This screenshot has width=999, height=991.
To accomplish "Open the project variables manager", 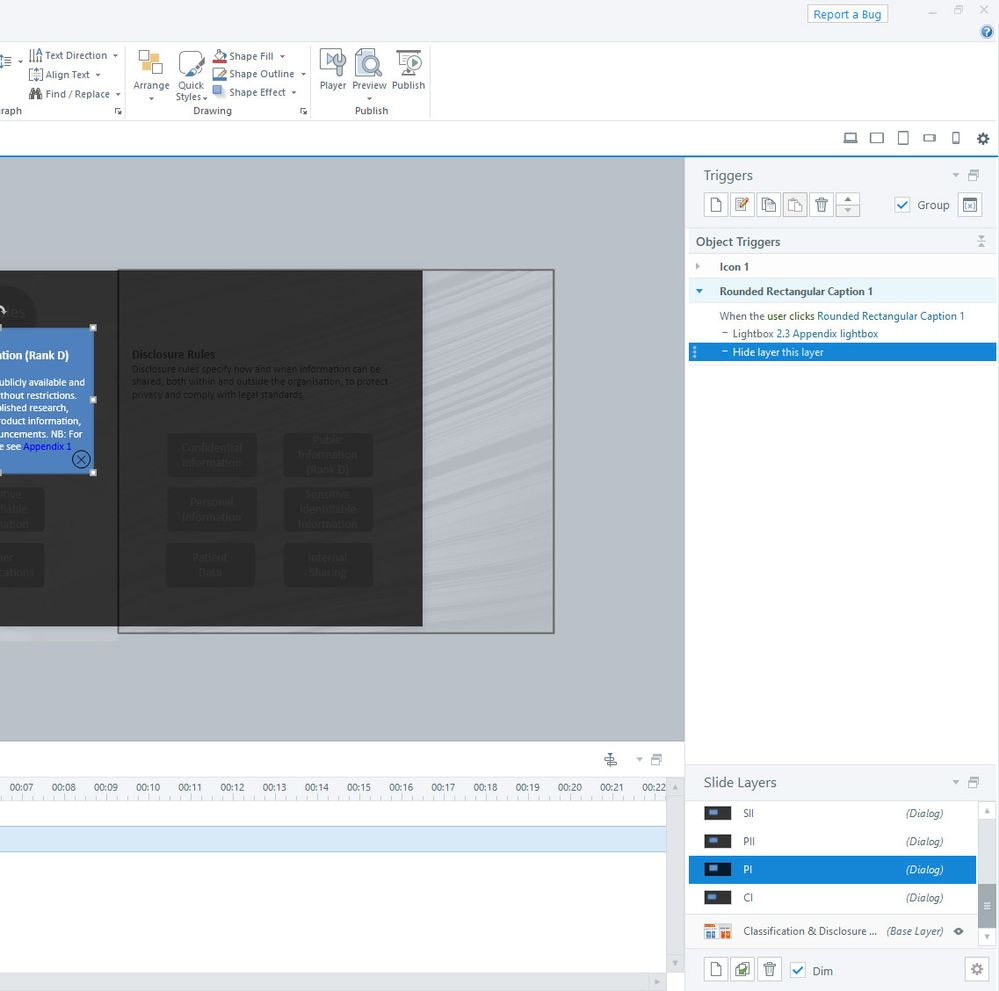I will (969, 205).
